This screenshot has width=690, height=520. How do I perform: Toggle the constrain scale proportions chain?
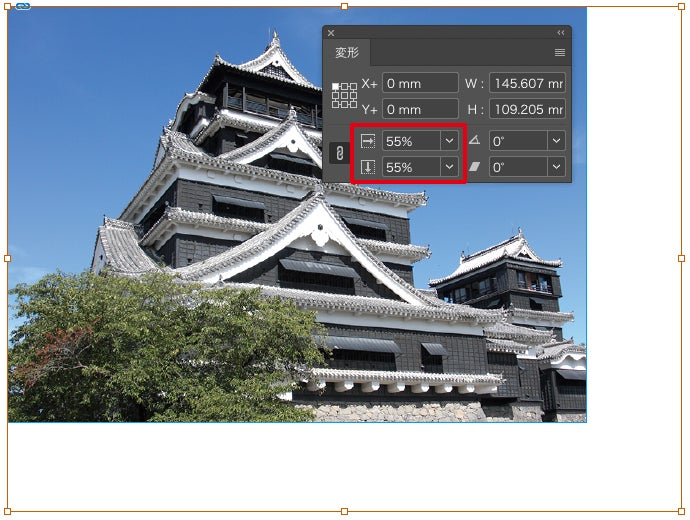click(339, 154)
